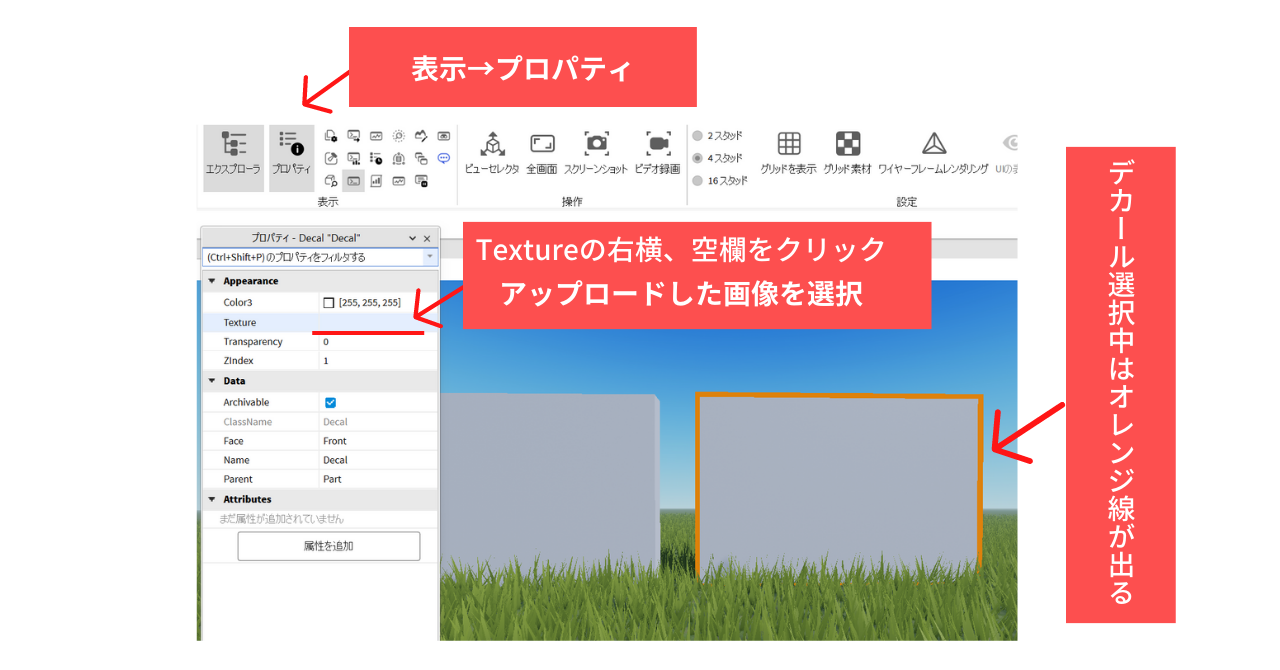Close the Decal properties panel
Screen dimensions: 1280x670
pyautogui.click(x=427, y=238)
